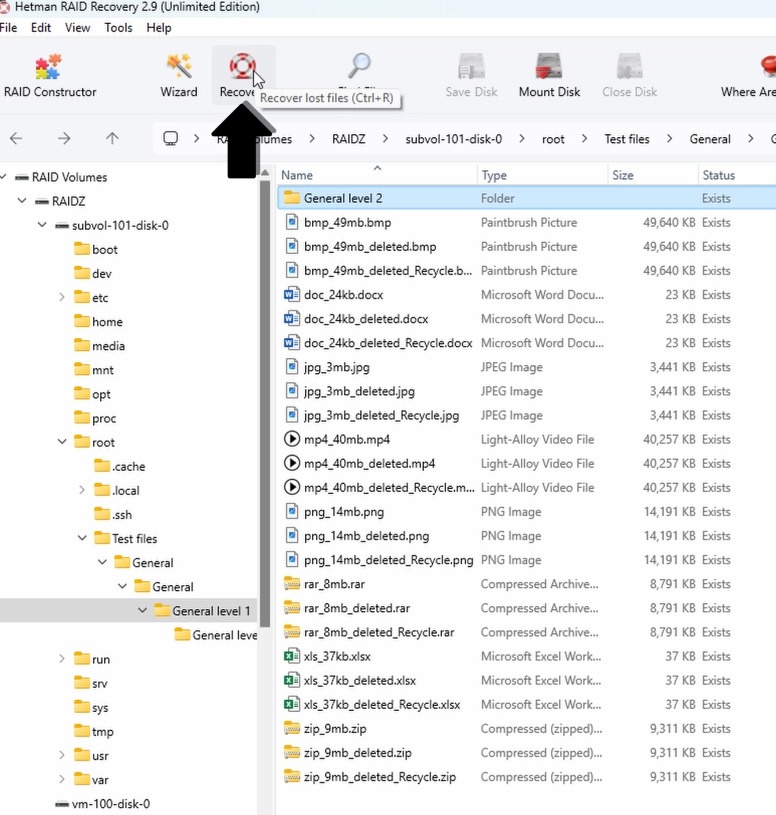This screenshot has height=815, width=776.
Task: Click the doc_24kb.docx Word icon
Action: [292, 295]
